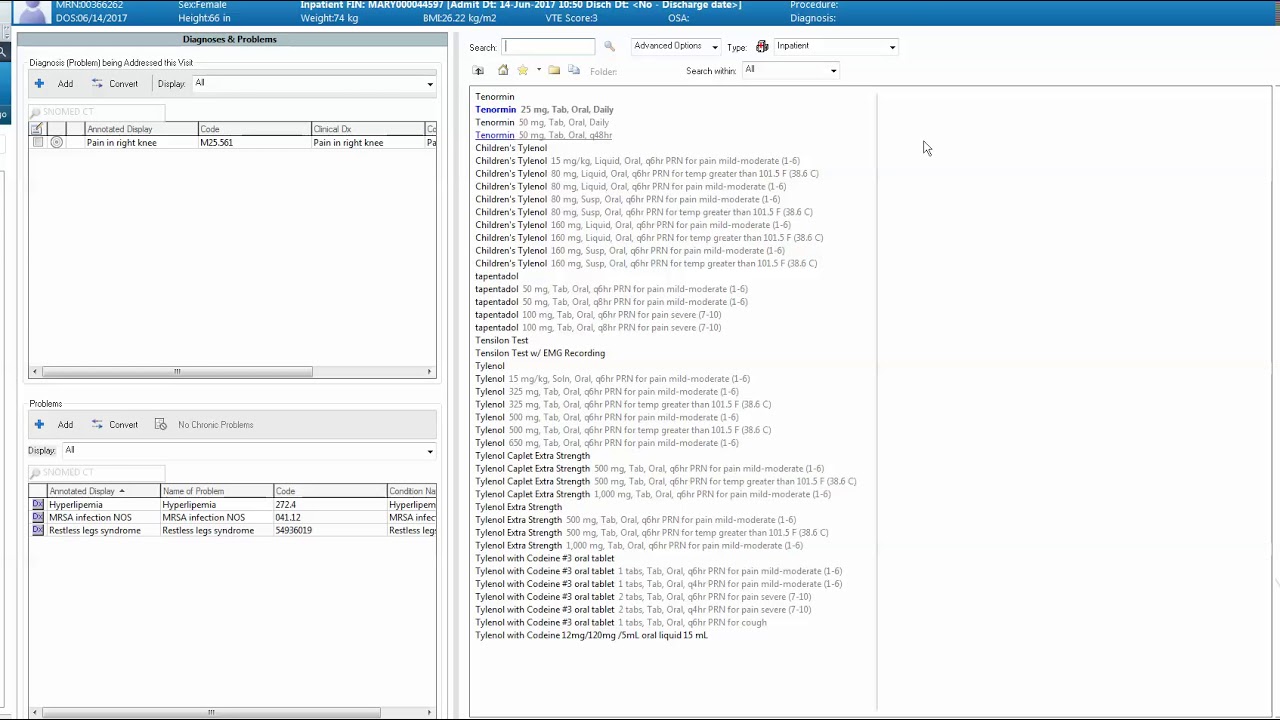Sort diagnoses by Clinical Dx column
1280x720 pixels.
367,129
